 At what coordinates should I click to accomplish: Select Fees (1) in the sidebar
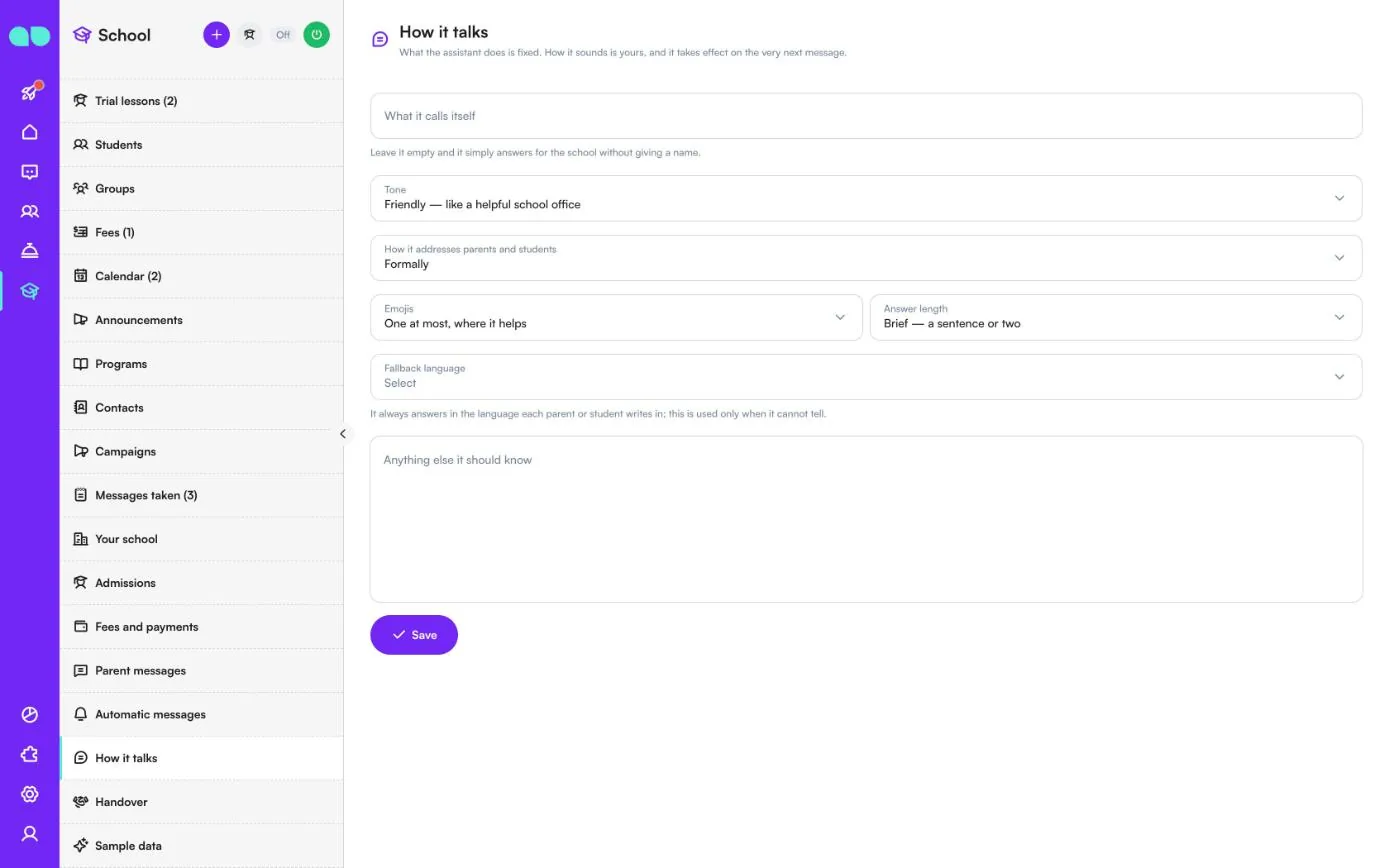pyautogui.click(x=201, y=232)
